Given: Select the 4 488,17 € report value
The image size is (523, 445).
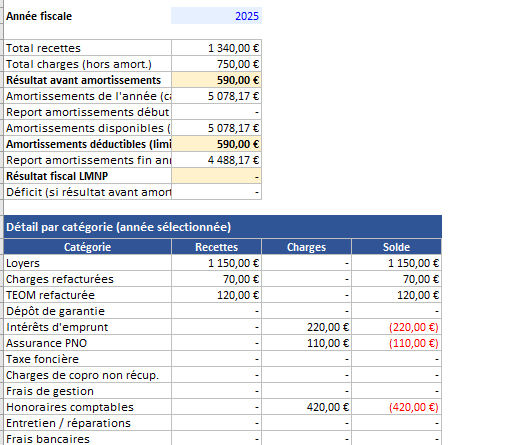Looking at the screenshot, I should pos(216,160).
